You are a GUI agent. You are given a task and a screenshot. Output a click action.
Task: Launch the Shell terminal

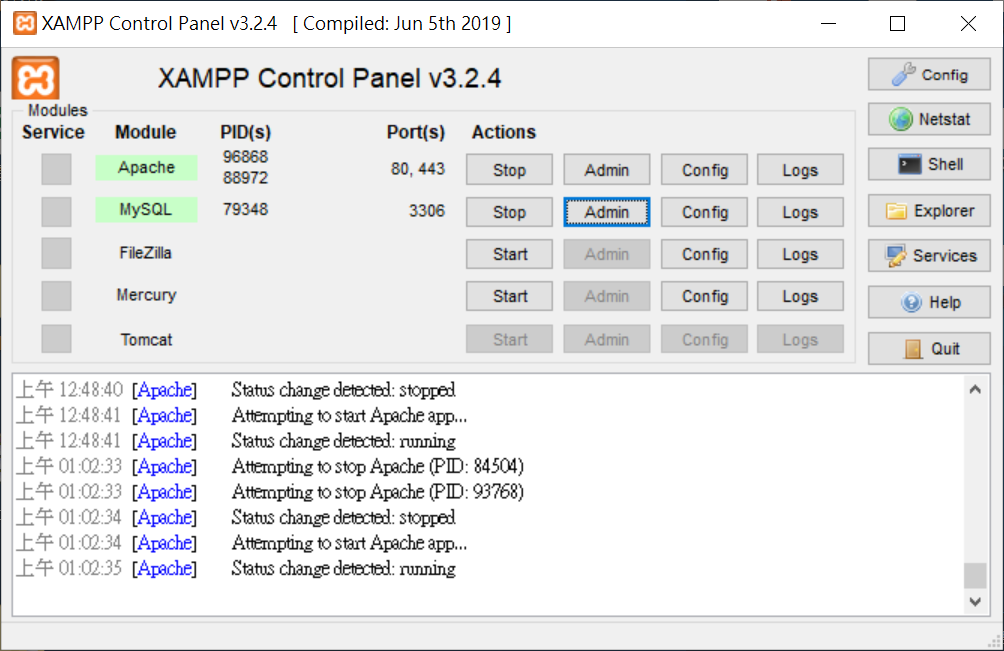pos(929,165)
